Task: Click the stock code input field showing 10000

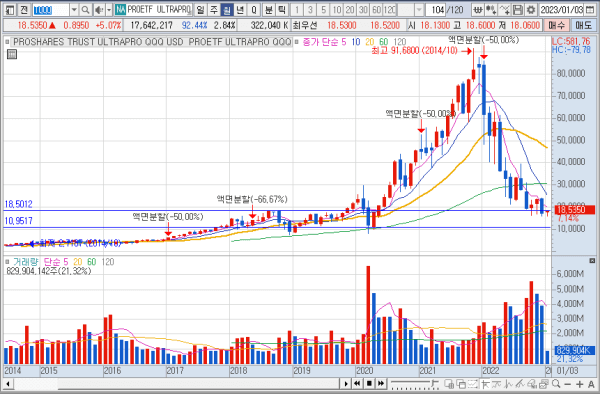Action: (x=51, y=10)
